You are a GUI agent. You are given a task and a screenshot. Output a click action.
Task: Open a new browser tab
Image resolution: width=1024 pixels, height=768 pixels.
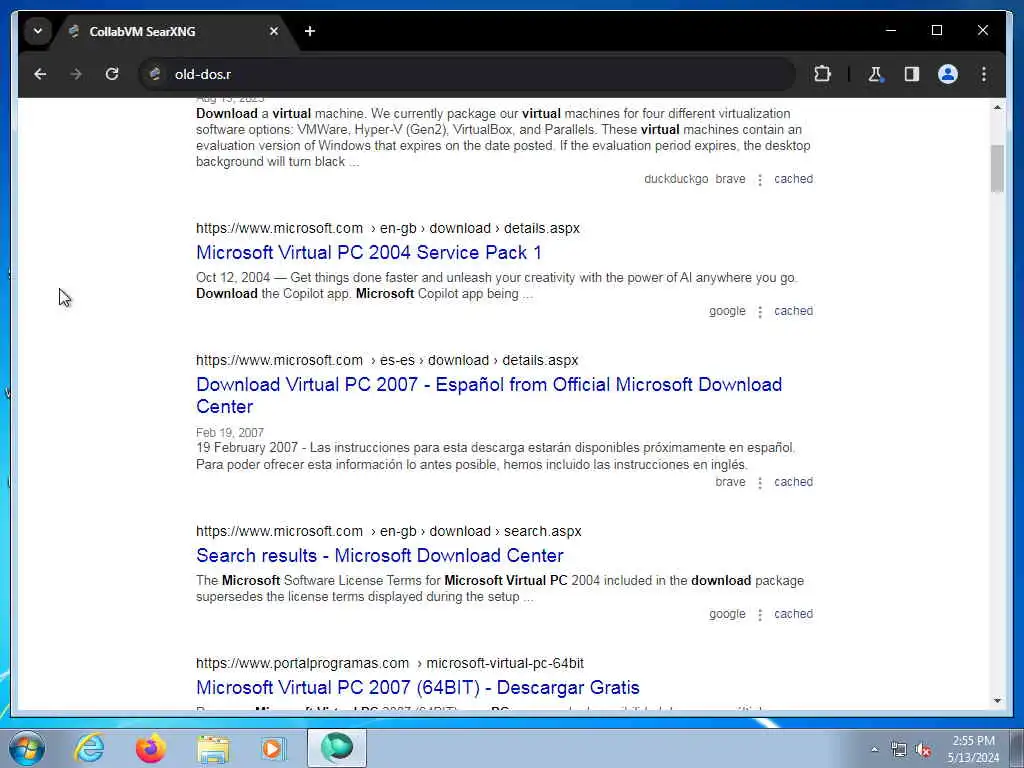pos(310,31)
